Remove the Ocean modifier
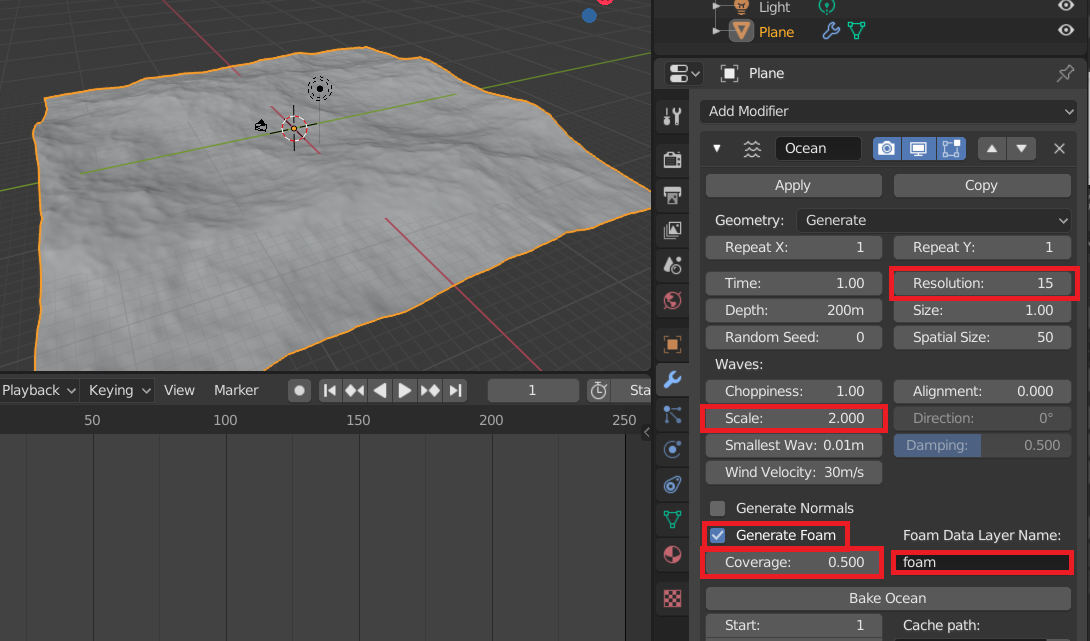The height and width of the screenshot is (641, 1090). (1059, 149)
